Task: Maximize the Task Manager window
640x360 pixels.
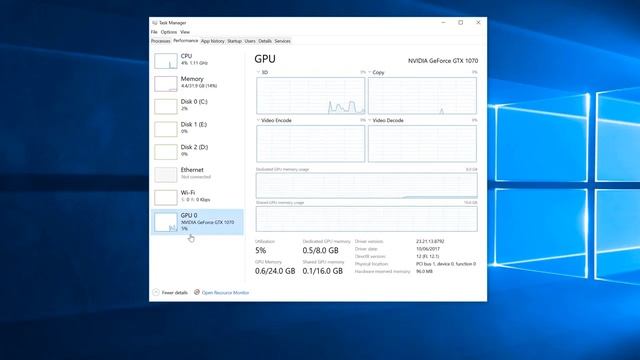Action: (x=460, y=22)
